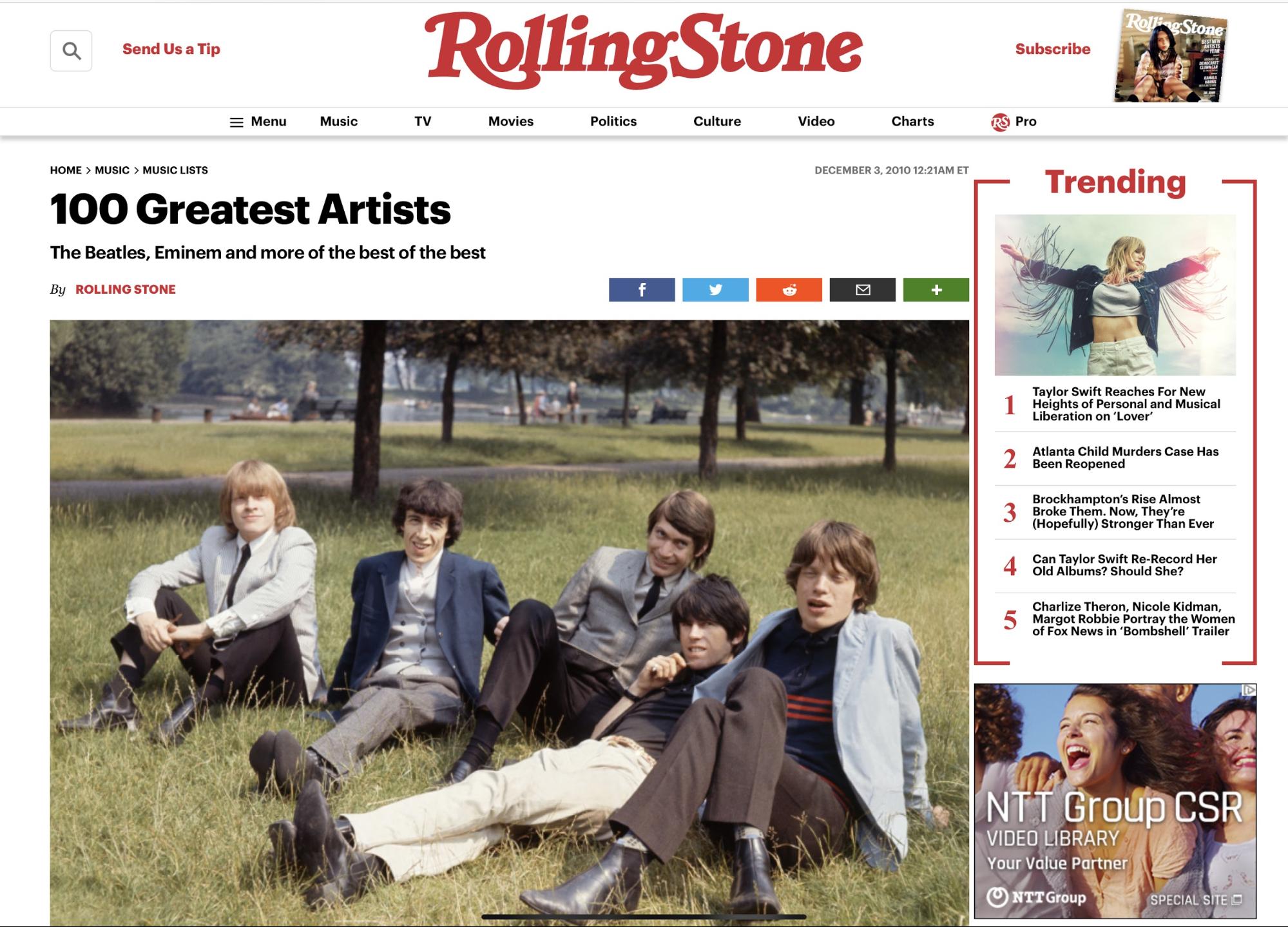The image size is (1288, 927).
Task: Click the Subscribe link
Action: (x=1053, y=49)
